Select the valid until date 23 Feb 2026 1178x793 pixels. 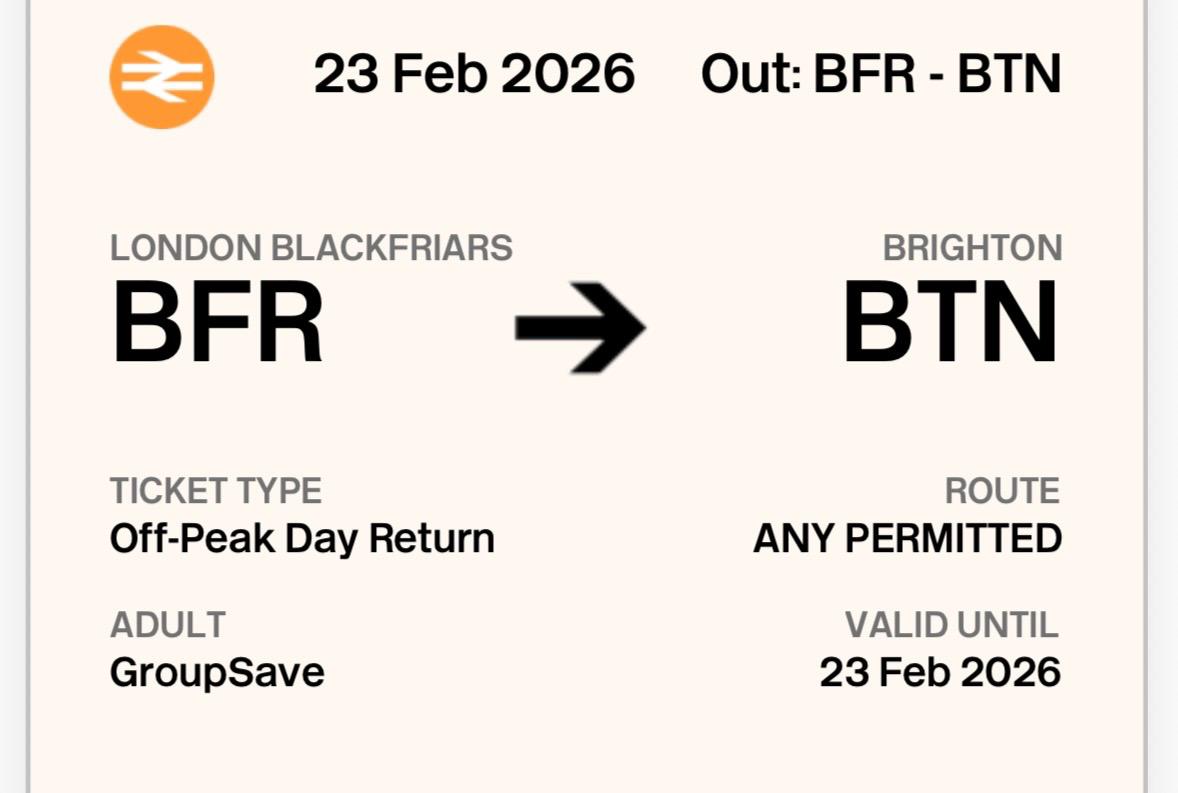coord(940,672)
